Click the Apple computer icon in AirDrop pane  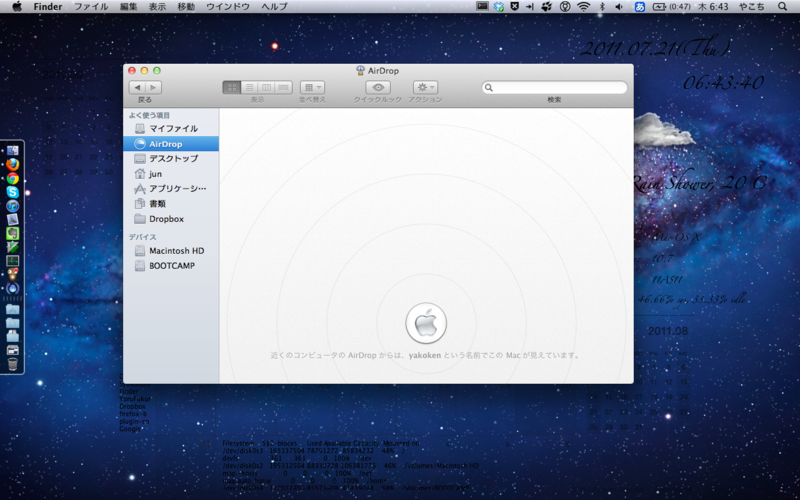click(x=426, y=323)
